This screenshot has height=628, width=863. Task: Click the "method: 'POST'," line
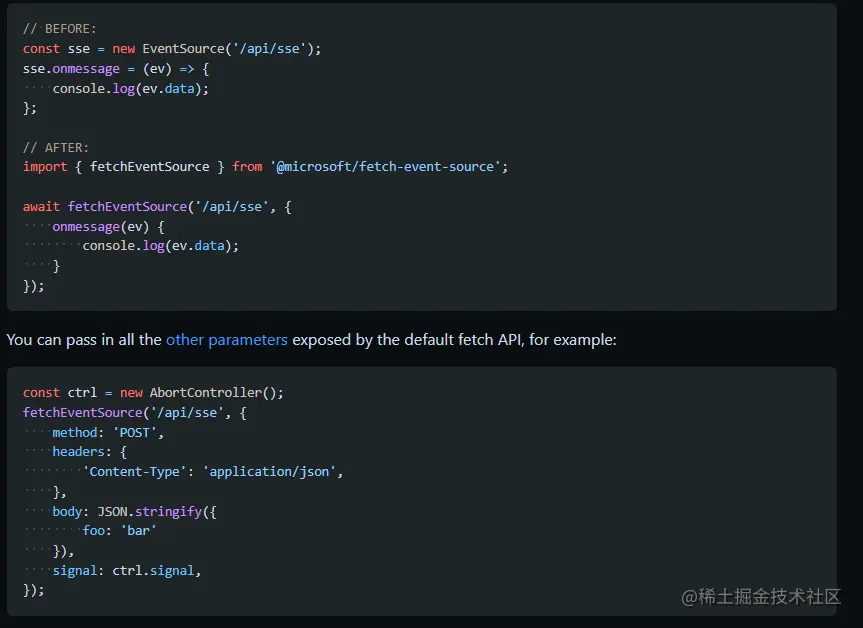click(108, 433)
